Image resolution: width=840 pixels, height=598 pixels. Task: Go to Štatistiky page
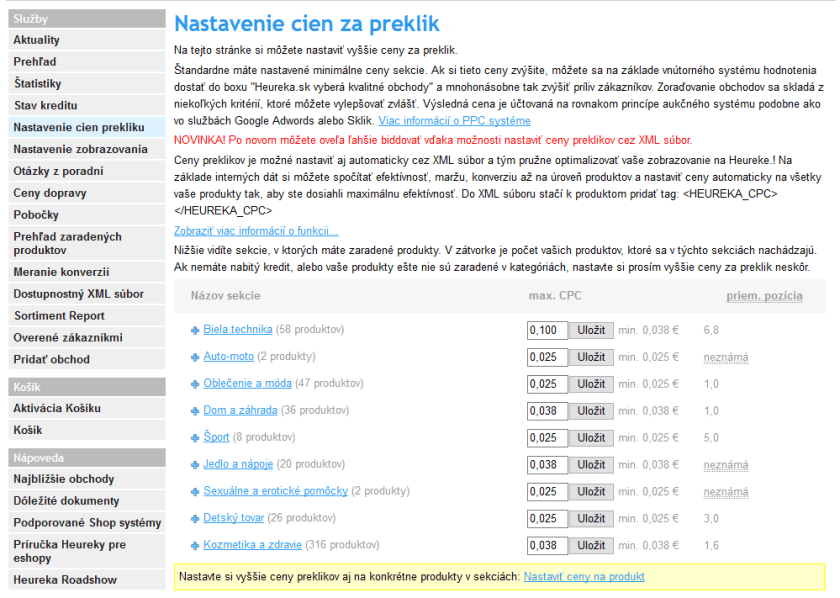pos(87,84)
